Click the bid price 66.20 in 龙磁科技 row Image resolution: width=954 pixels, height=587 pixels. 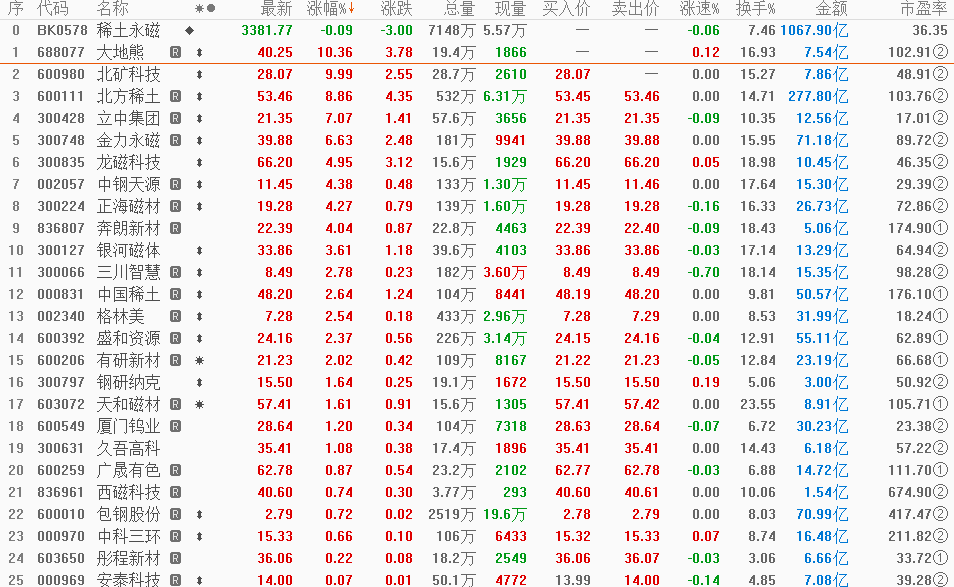coord(573,162)
